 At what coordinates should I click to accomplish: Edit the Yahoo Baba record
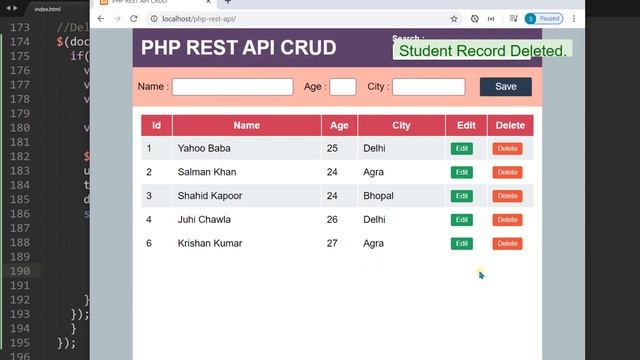pos(462,149)
